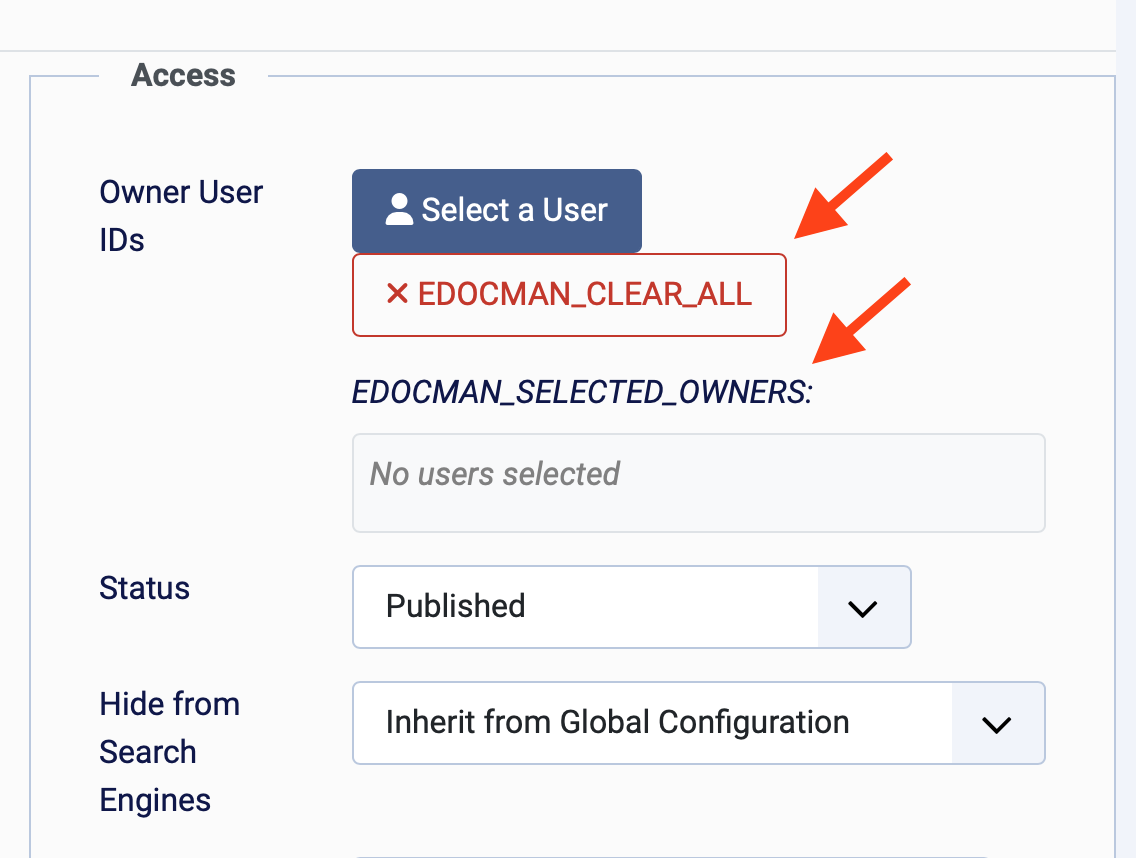Viewport: 1136px width, 858px height.
Task: Expand the Inherit from Global Configuration dropdown
Action: [698, 723]
